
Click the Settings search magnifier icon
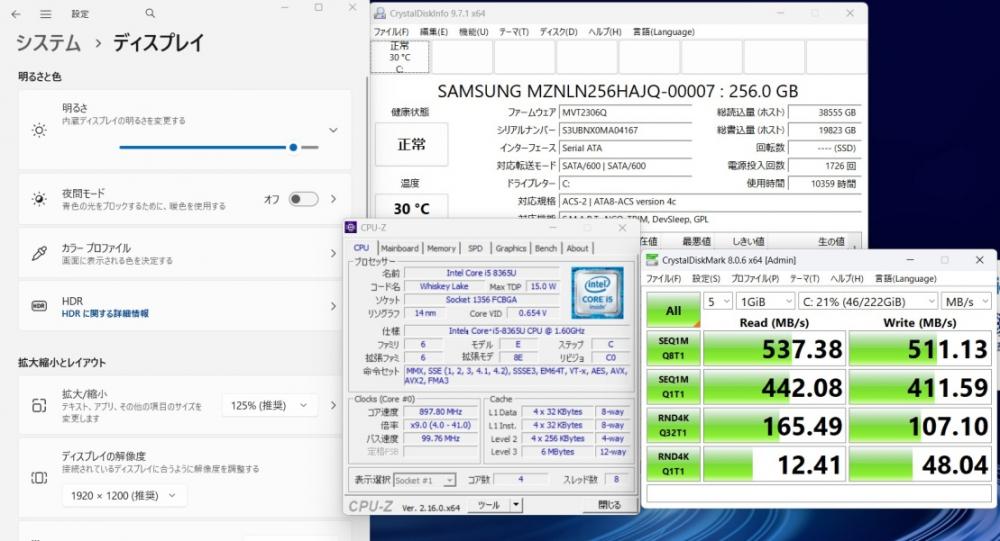(150, 13)
